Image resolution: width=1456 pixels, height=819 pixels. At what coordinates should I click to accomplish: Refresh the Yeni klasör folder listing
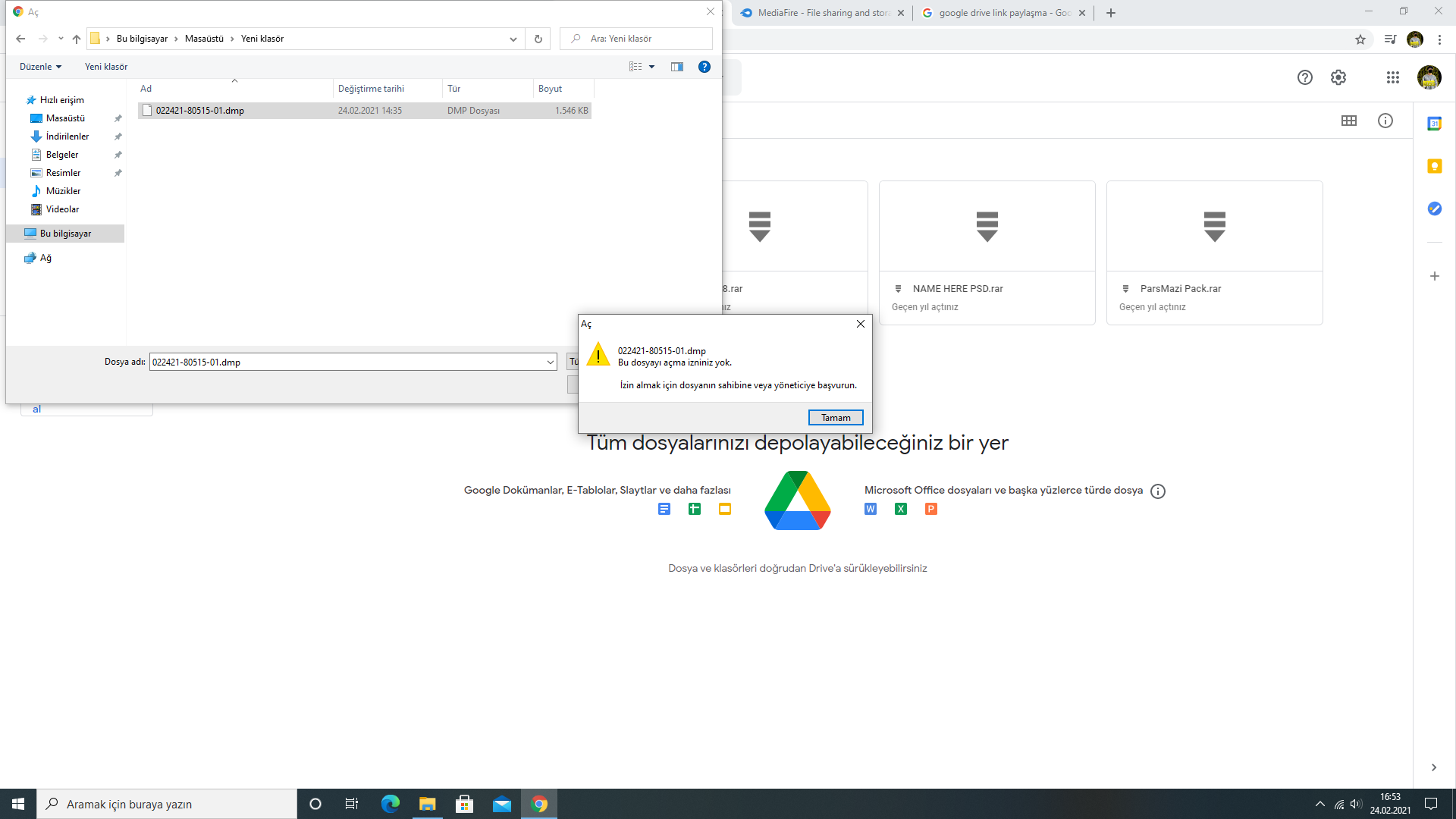(x=538, y=39)
